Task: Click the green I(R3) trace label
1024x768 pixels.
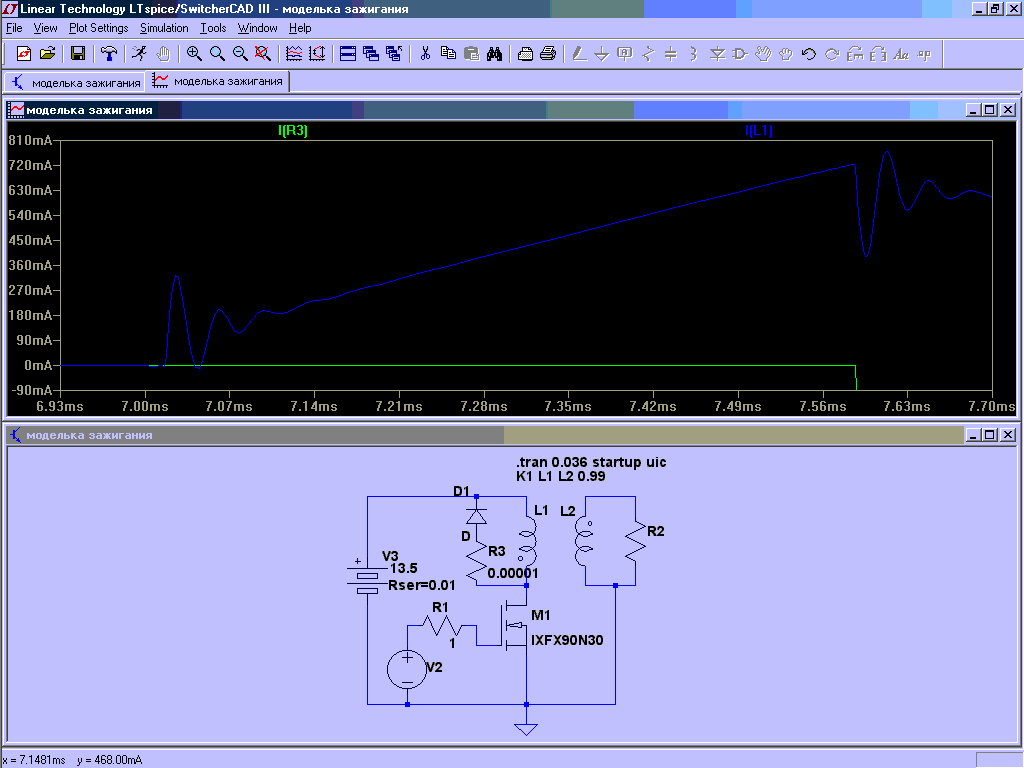Action: [x=292, y=131]
